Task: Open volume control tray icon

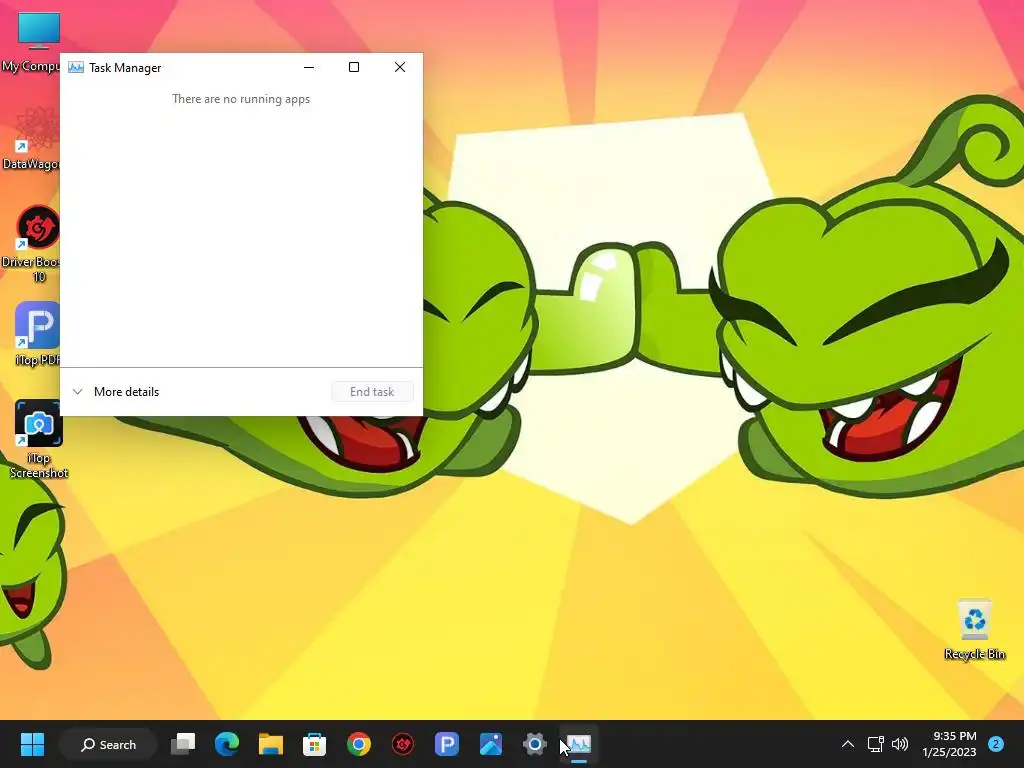Action: point(900,744)
